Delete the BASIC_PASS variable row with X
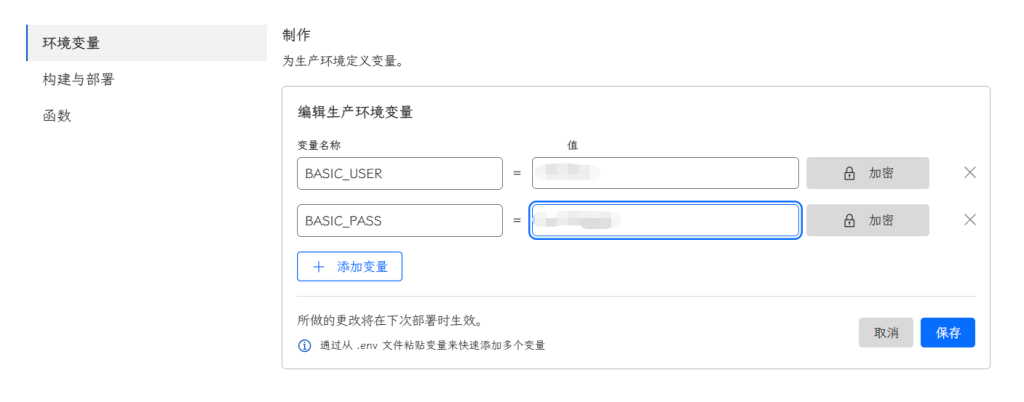1024x402 pixels. coord(969,220)
